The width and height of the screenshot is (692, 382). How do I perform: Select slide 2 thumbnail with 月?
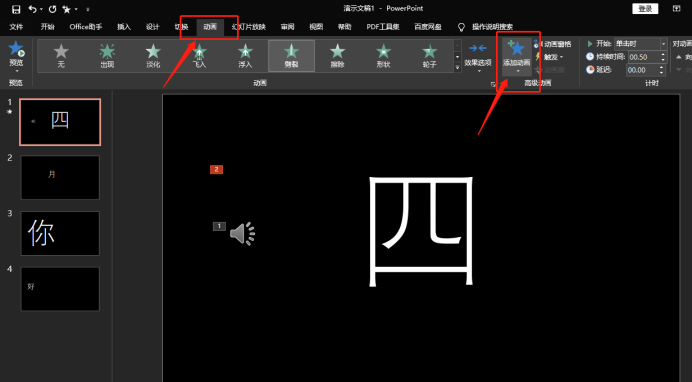pos(60,177)
